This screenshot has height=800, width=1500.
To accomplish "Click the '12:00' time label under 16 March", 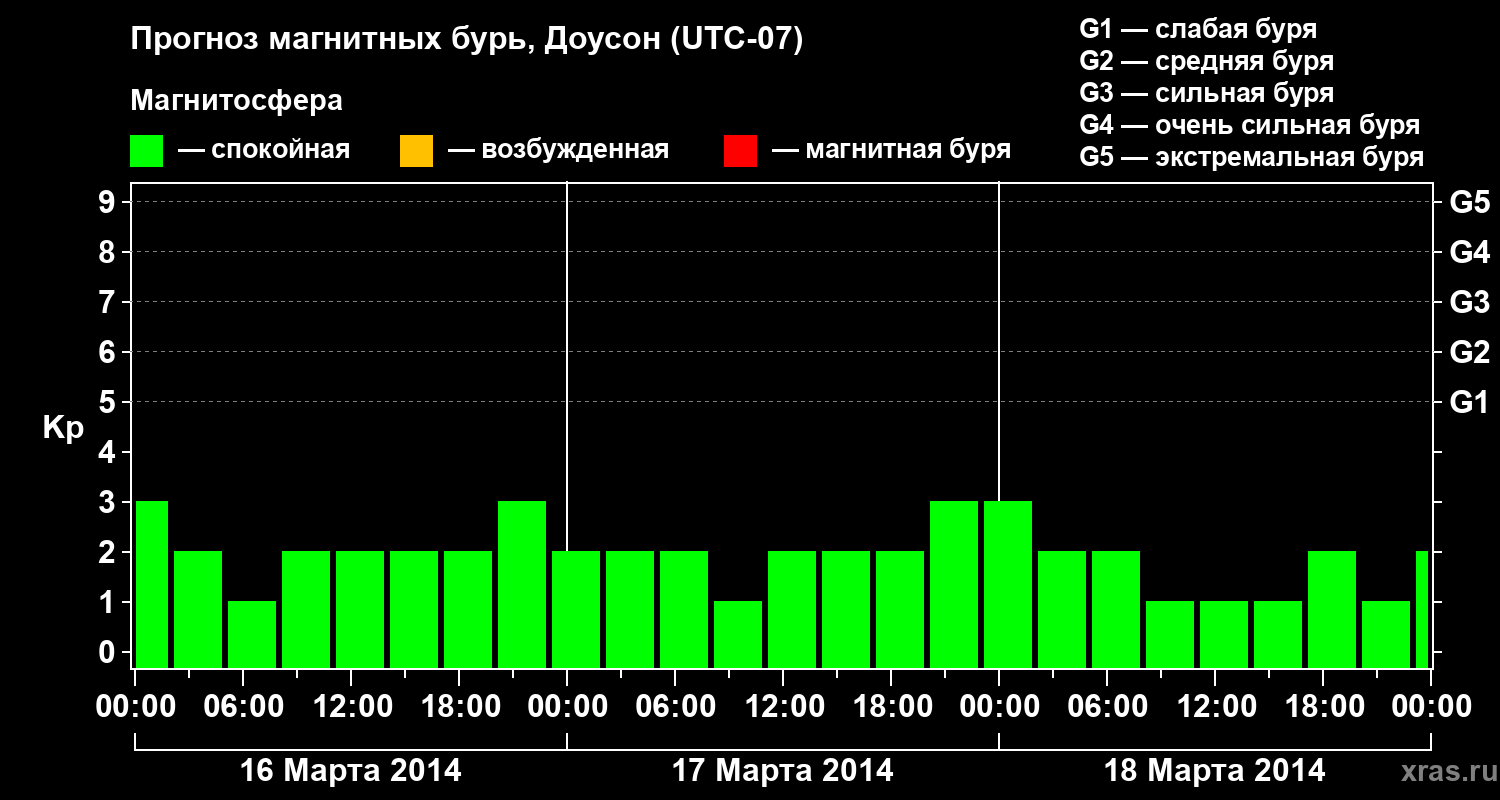I will (351, 707).
